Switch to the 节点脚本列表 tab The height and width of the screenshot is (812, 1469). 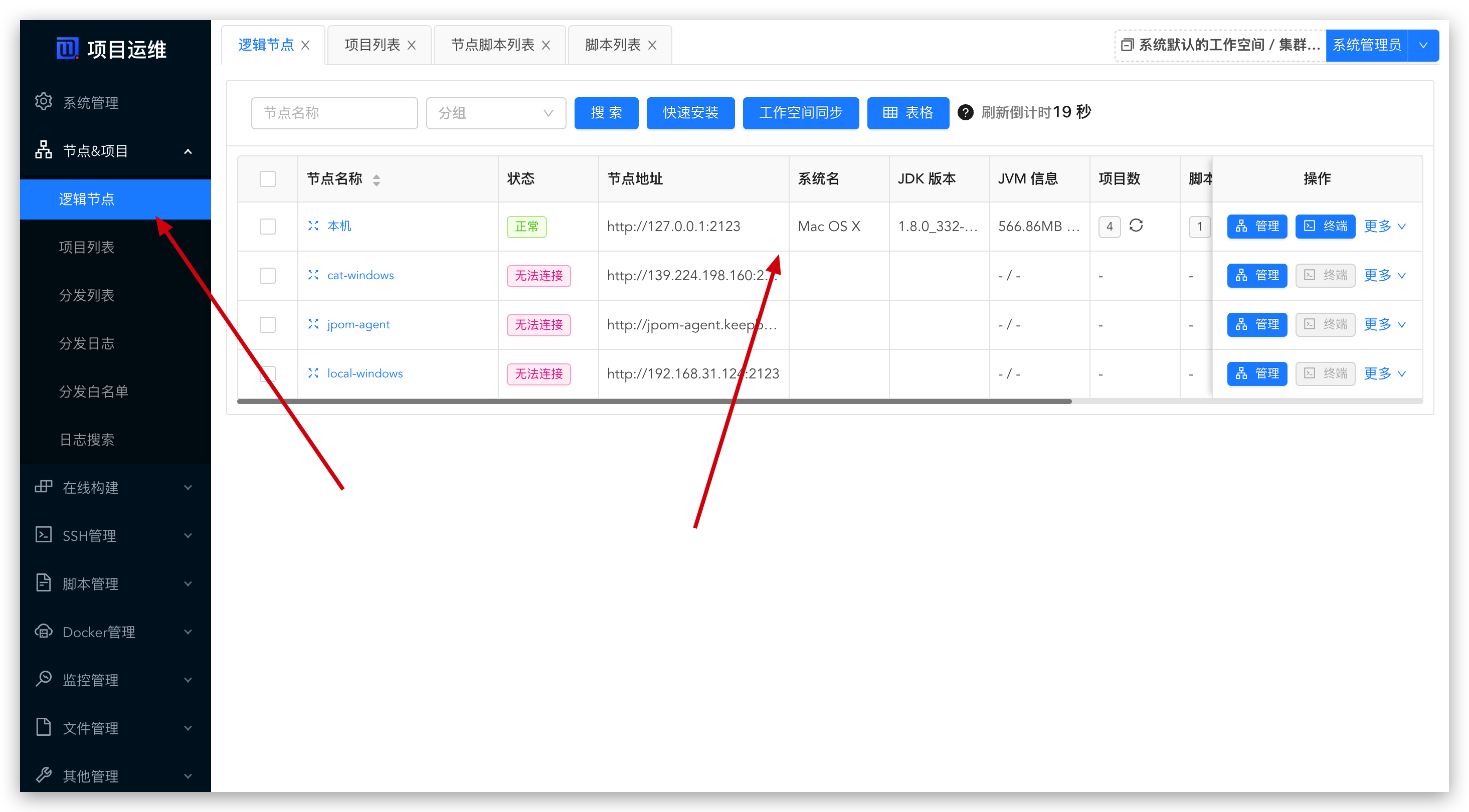492,45
